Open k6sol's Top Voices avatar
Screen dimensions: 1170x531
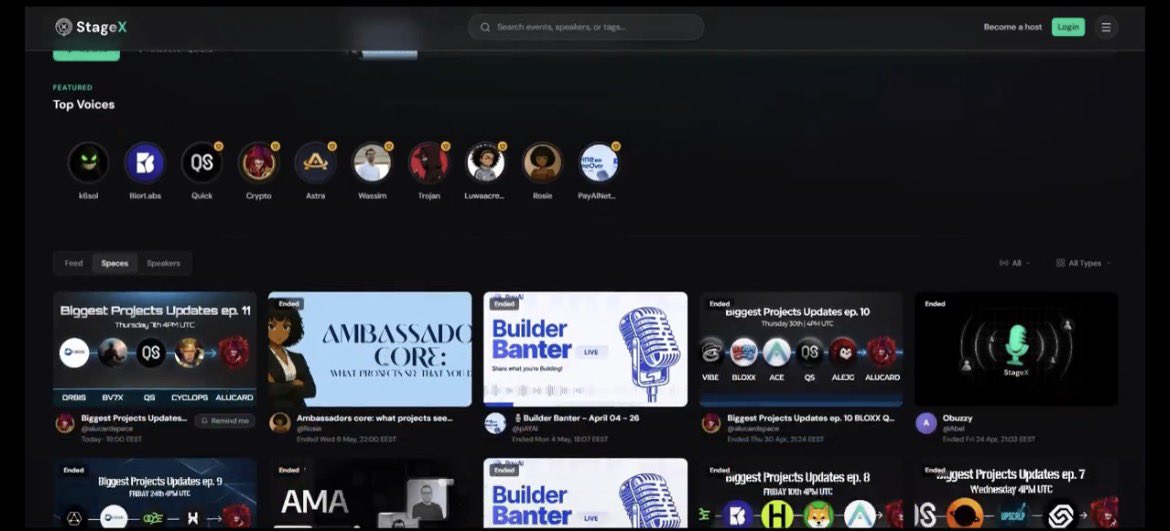89,163
